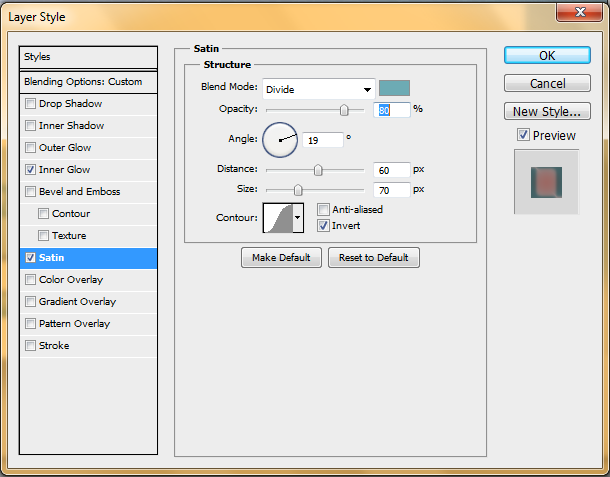Uncheck the Inner Glow effect
610x477 pixels.
click(x=31, y=170)
